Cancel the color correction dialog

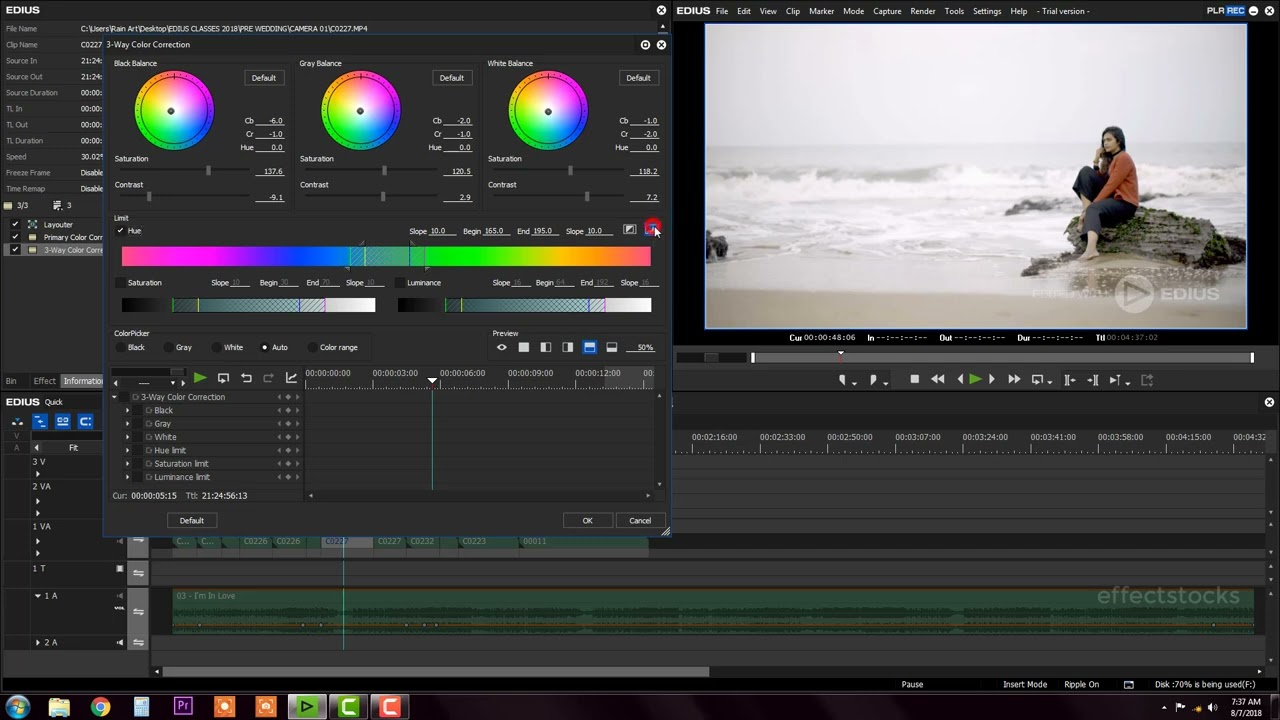640,520
